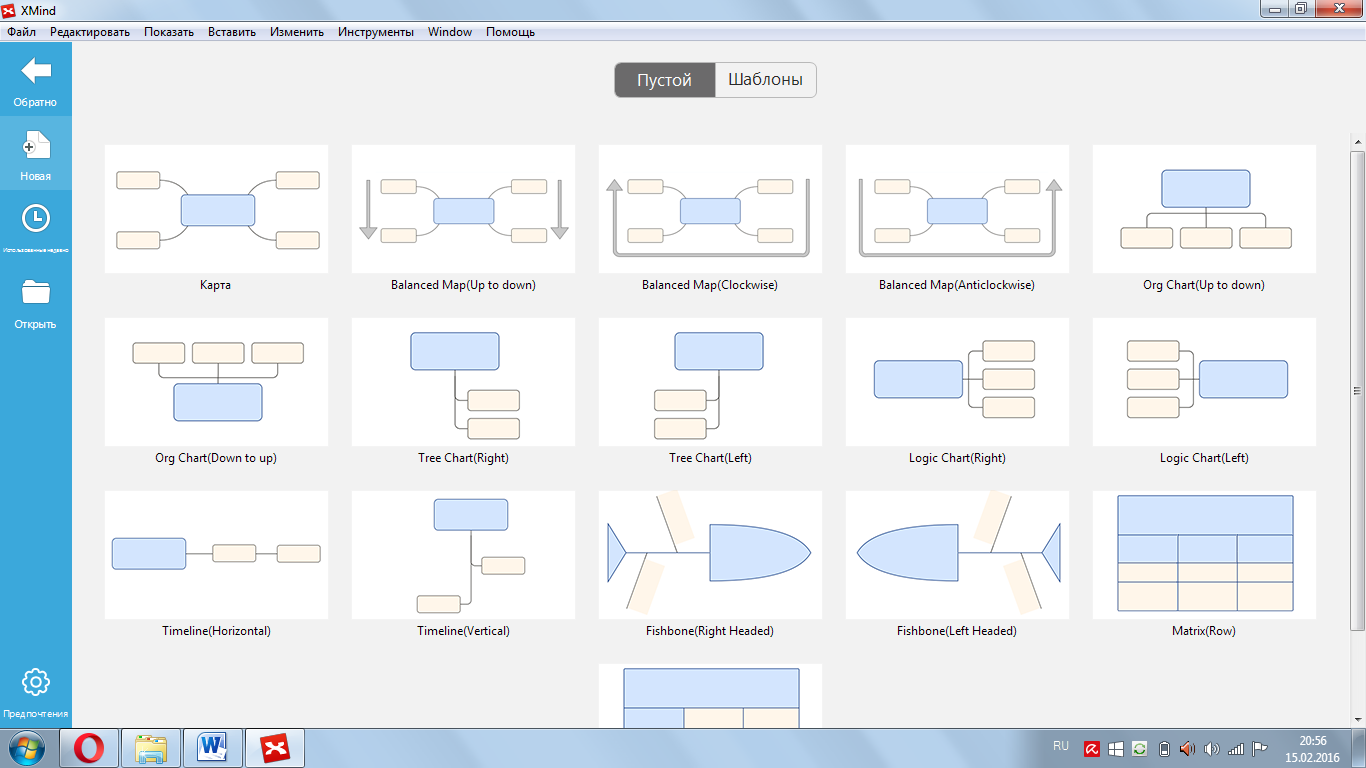
Task: Click the Back arrow icon in sidebar
Action: (36, 71)
